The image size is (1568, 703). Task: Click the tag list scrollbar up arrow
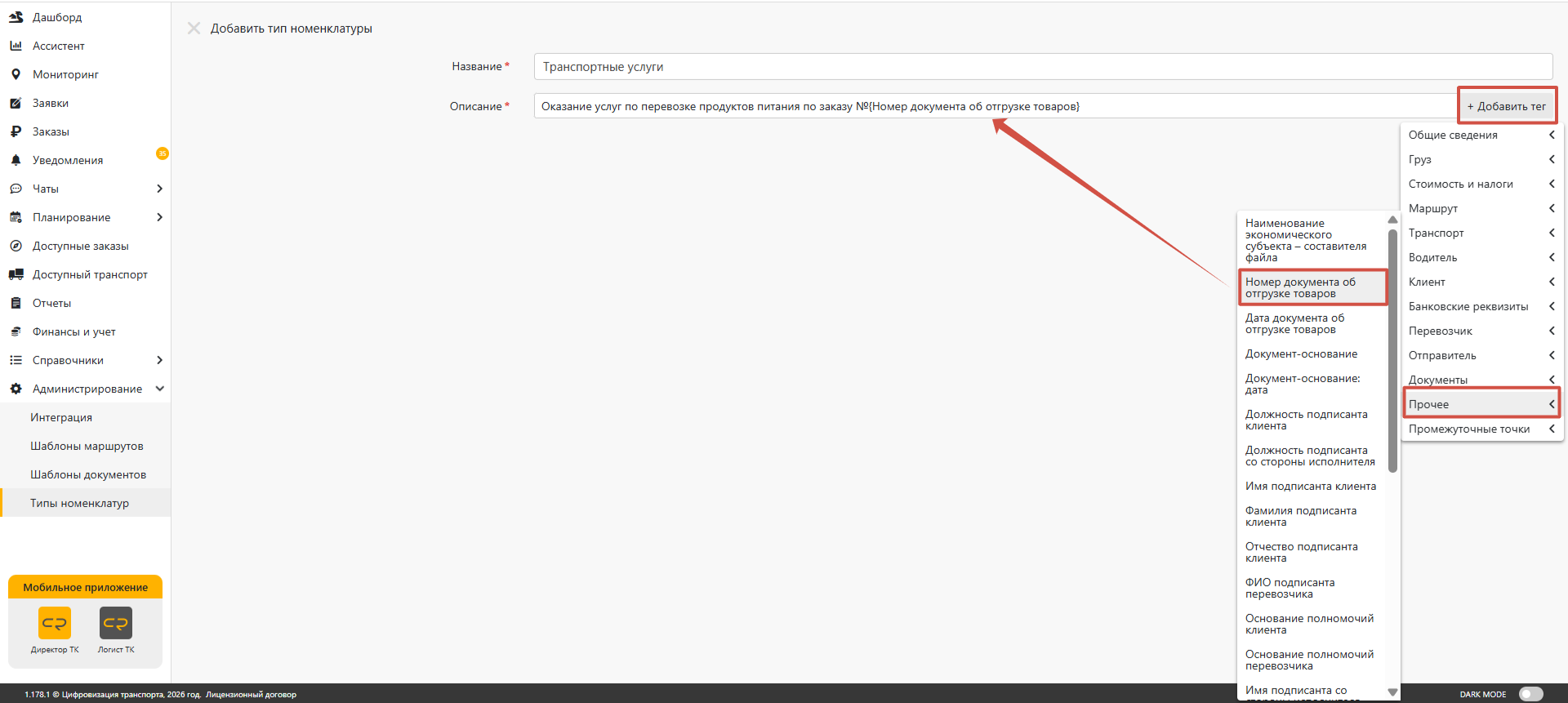click(x=1392, y=220)
